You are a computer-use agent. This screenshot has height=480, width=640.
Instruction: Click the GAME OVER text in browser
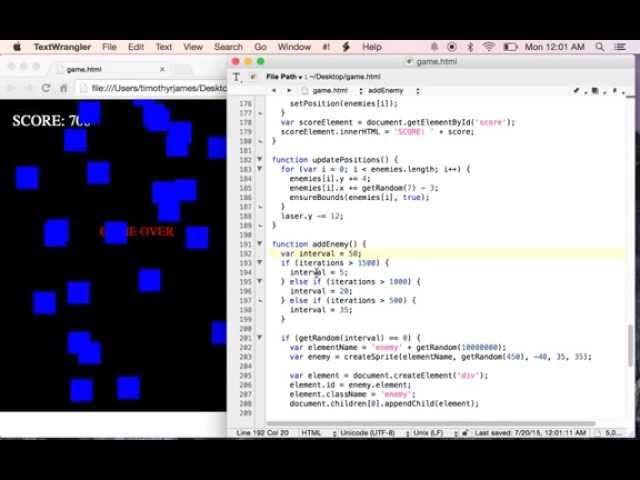(137, 232)
